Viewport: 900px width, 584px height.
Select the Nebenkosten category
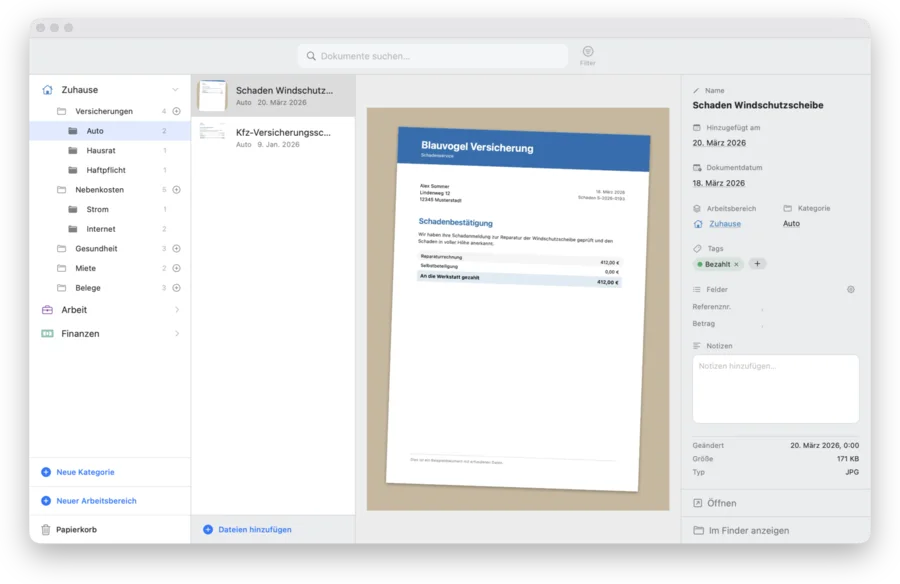pos(110,189)
